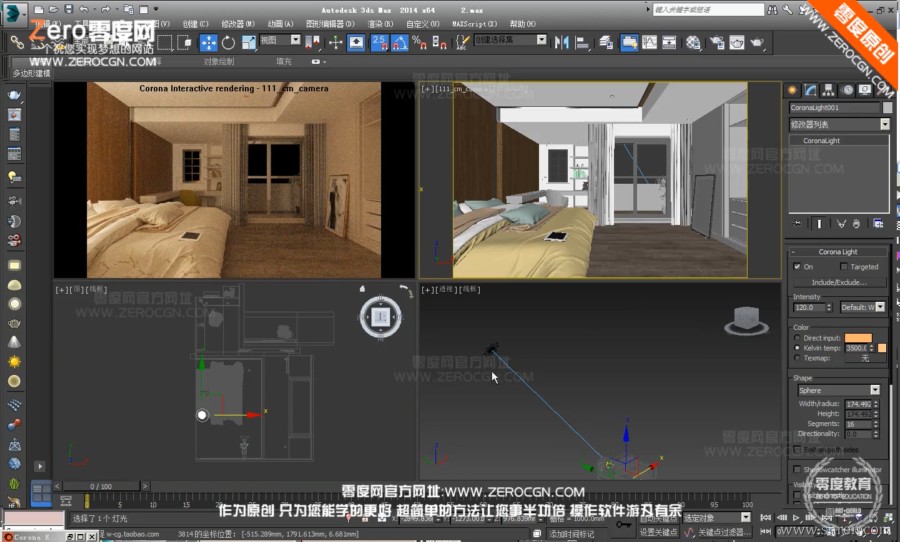Click the Direct input orange color swatch
The height and width of the screenshot is (542, 900).
(x=859, y=338)
